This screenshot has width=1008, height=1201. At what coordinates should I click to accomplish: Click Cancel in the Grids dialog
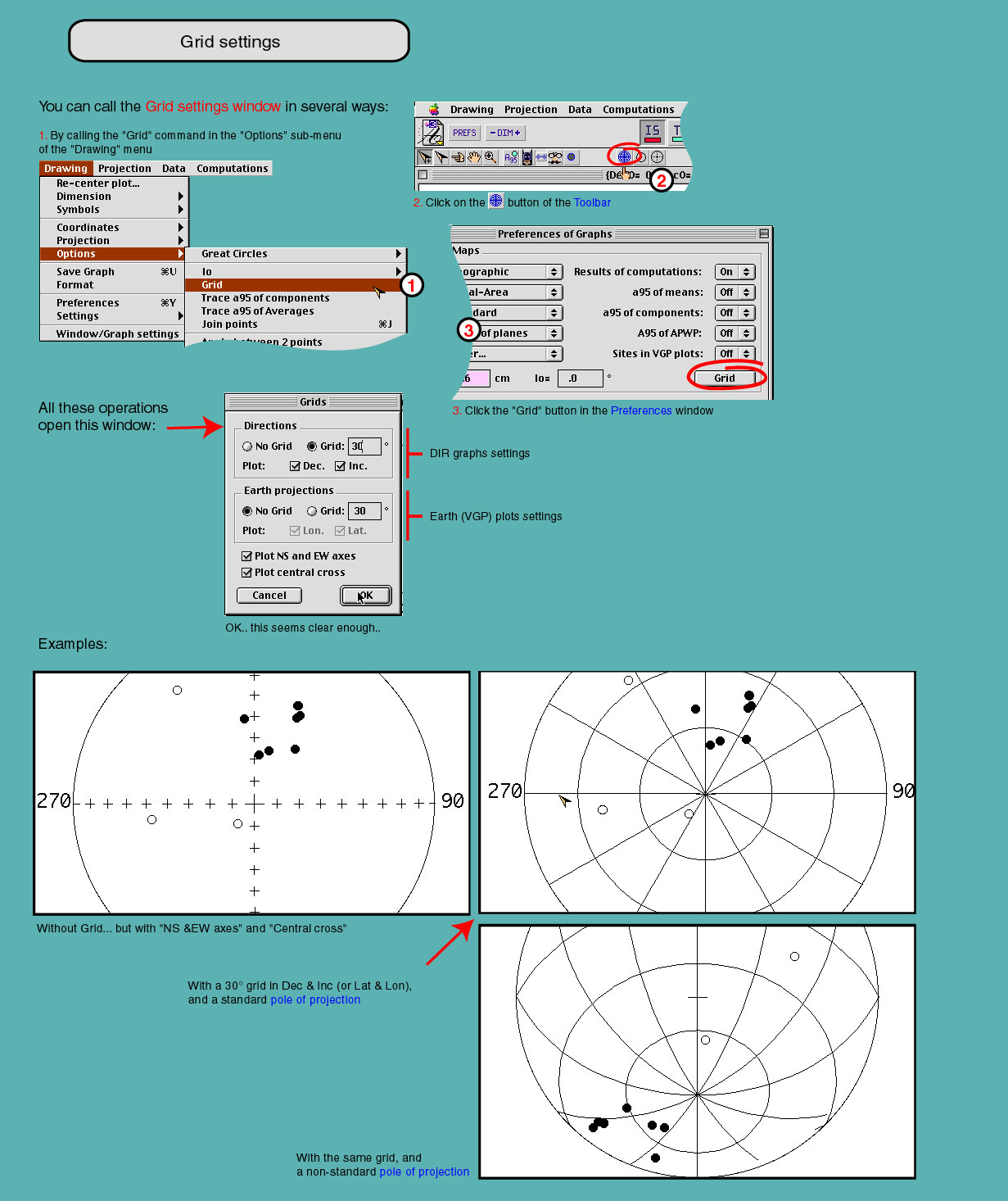pos(269,596)
